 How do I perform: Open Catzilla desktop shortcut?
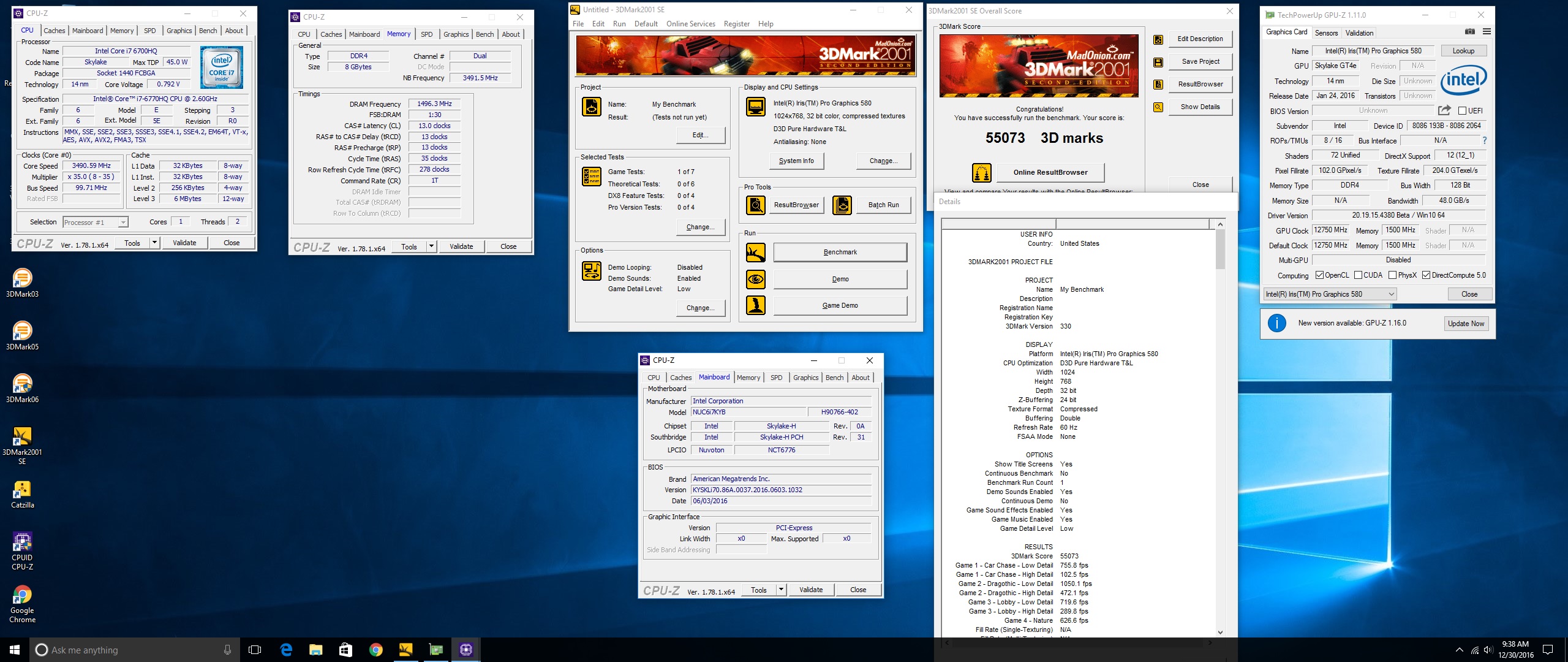pos(22,494)
